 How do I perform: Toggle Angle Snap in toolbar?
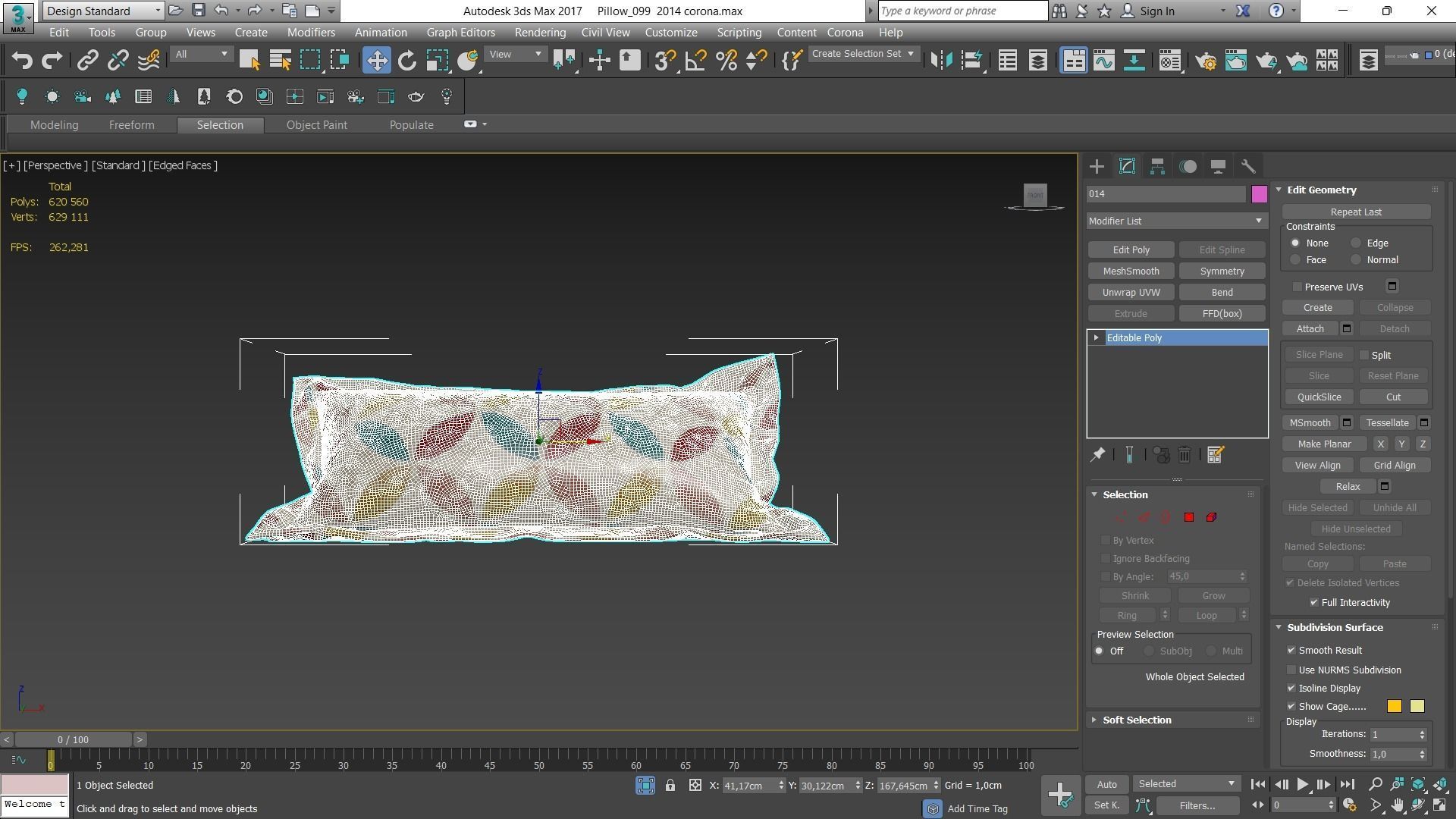point(695,61)
